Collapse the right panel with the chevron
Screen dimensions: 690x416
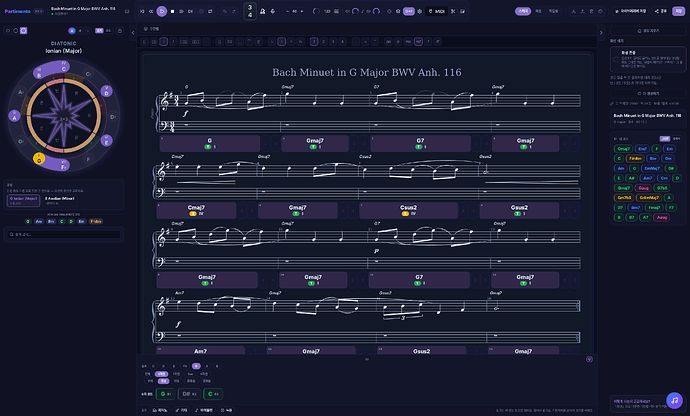click(601, 33)
